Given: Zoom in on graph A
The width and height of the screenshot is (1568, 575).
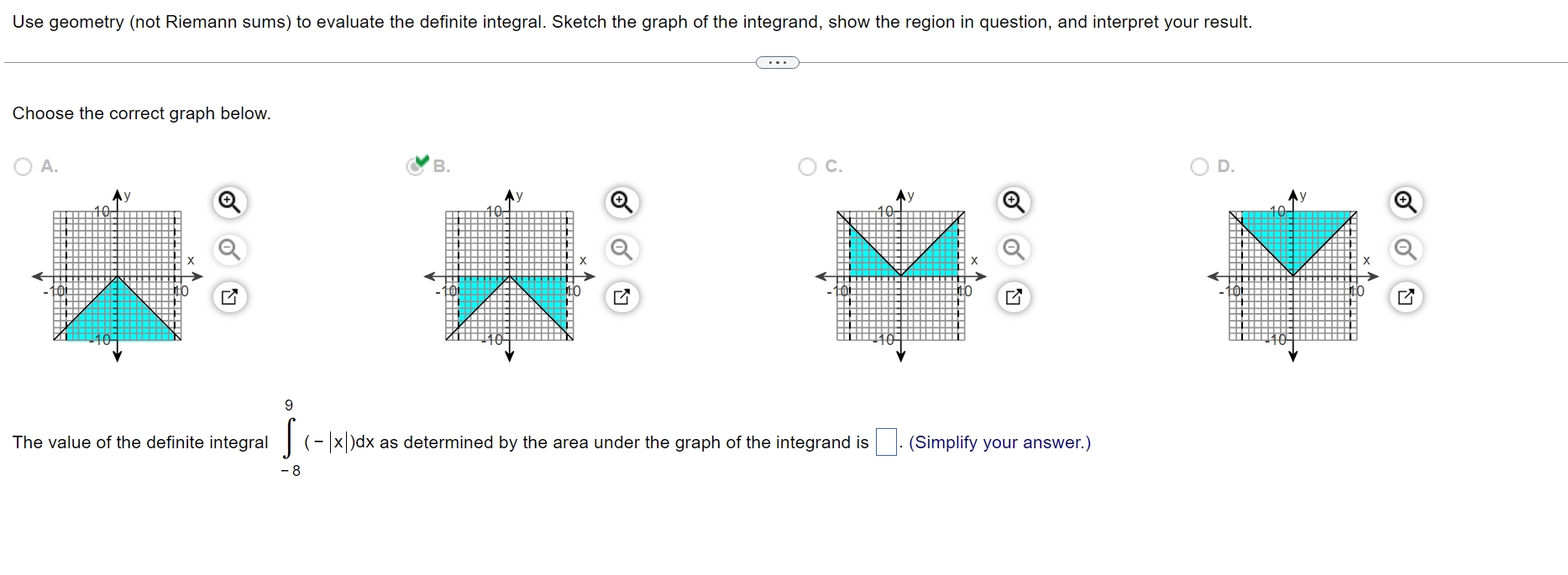Looking at the screenshot, I should tap(228, 201).
